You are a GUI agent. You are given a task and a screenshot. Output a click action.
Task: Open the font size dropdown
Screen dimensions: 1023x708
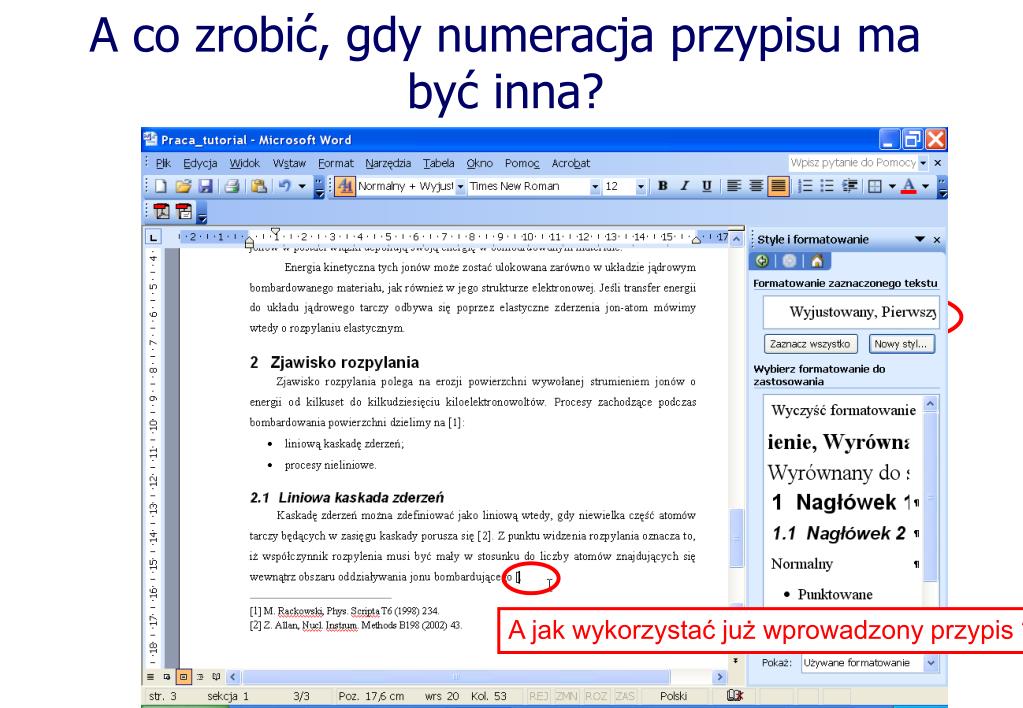click(x=641, y=187)
